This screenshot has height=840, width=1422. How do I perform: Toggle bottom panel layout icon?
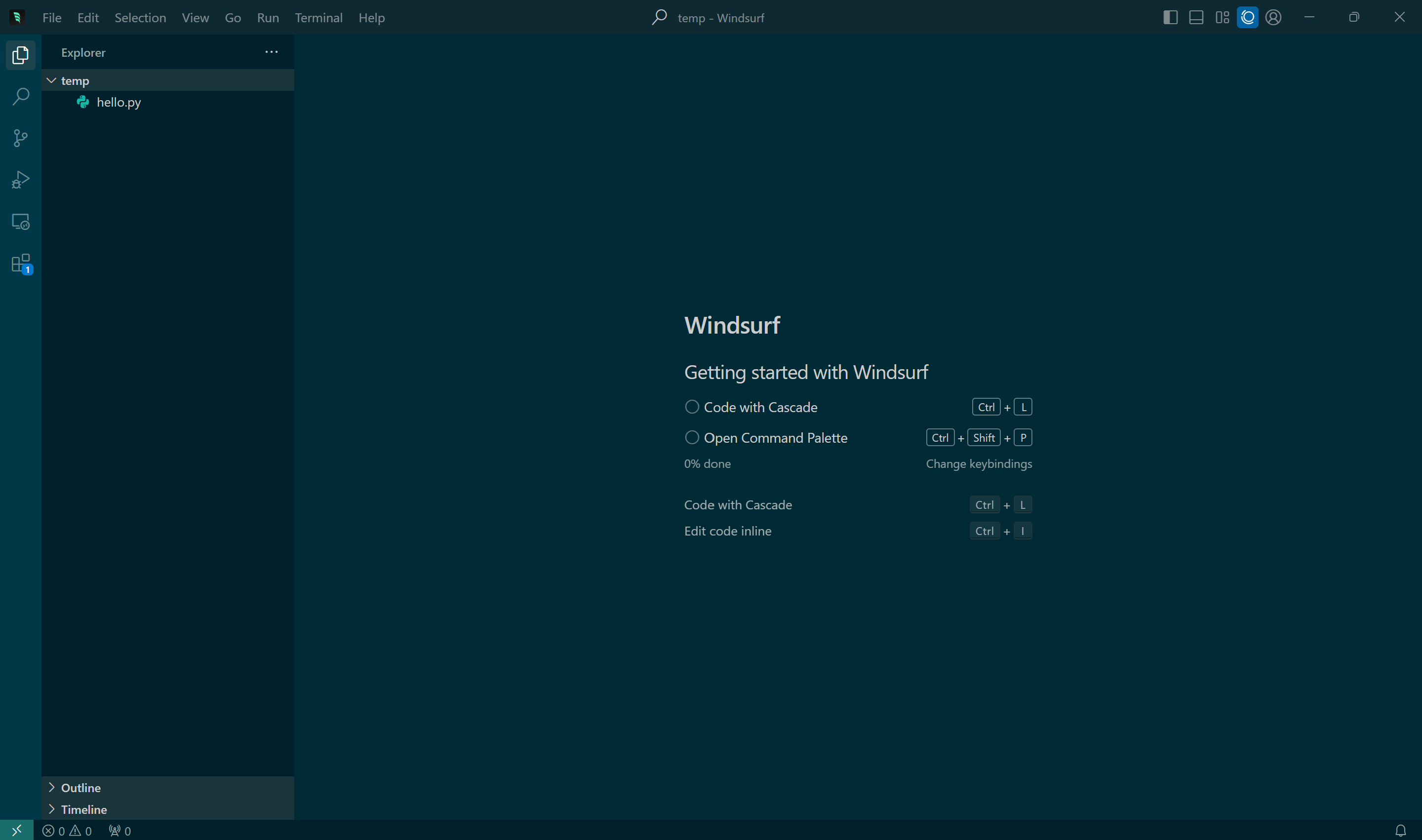tap(1196, 18)
